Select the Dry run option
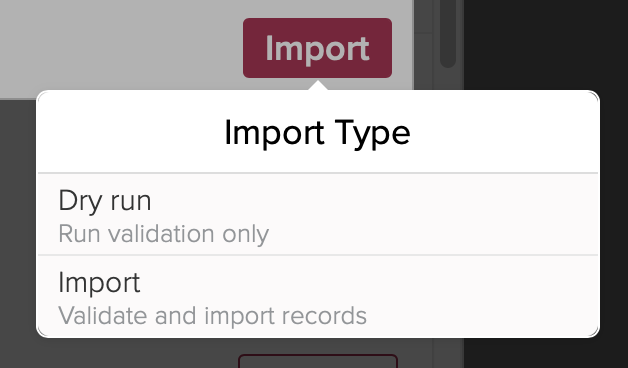This screenshot has height=368, width=628. pos(318,214)
